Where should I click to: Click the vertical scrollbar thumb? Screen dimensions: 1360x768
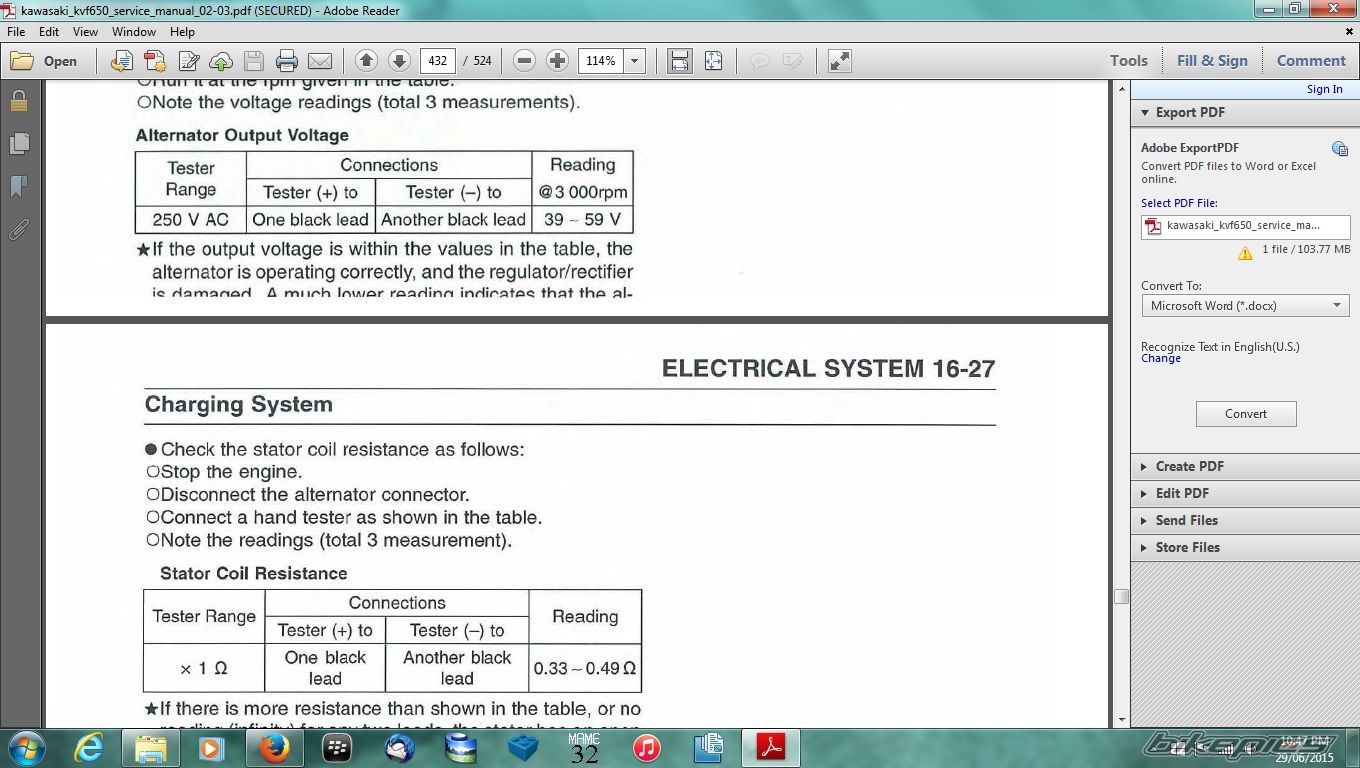point(1121,596)
